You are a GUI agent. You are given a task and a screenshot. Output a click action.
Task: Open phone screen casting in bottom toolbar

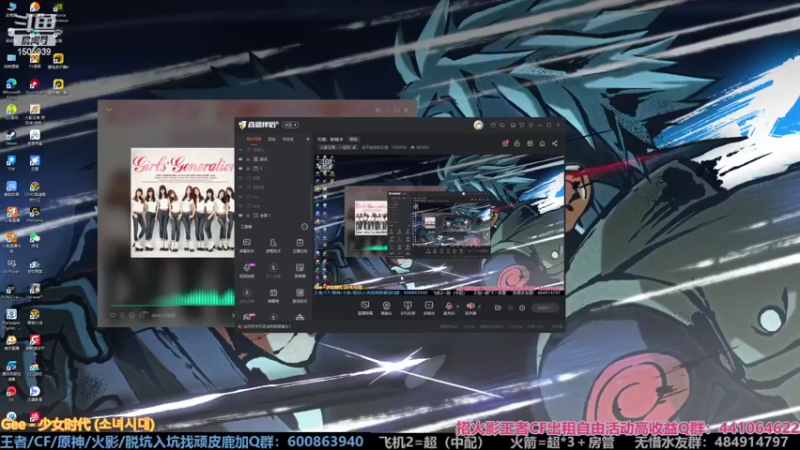click(x=407, y=307)
